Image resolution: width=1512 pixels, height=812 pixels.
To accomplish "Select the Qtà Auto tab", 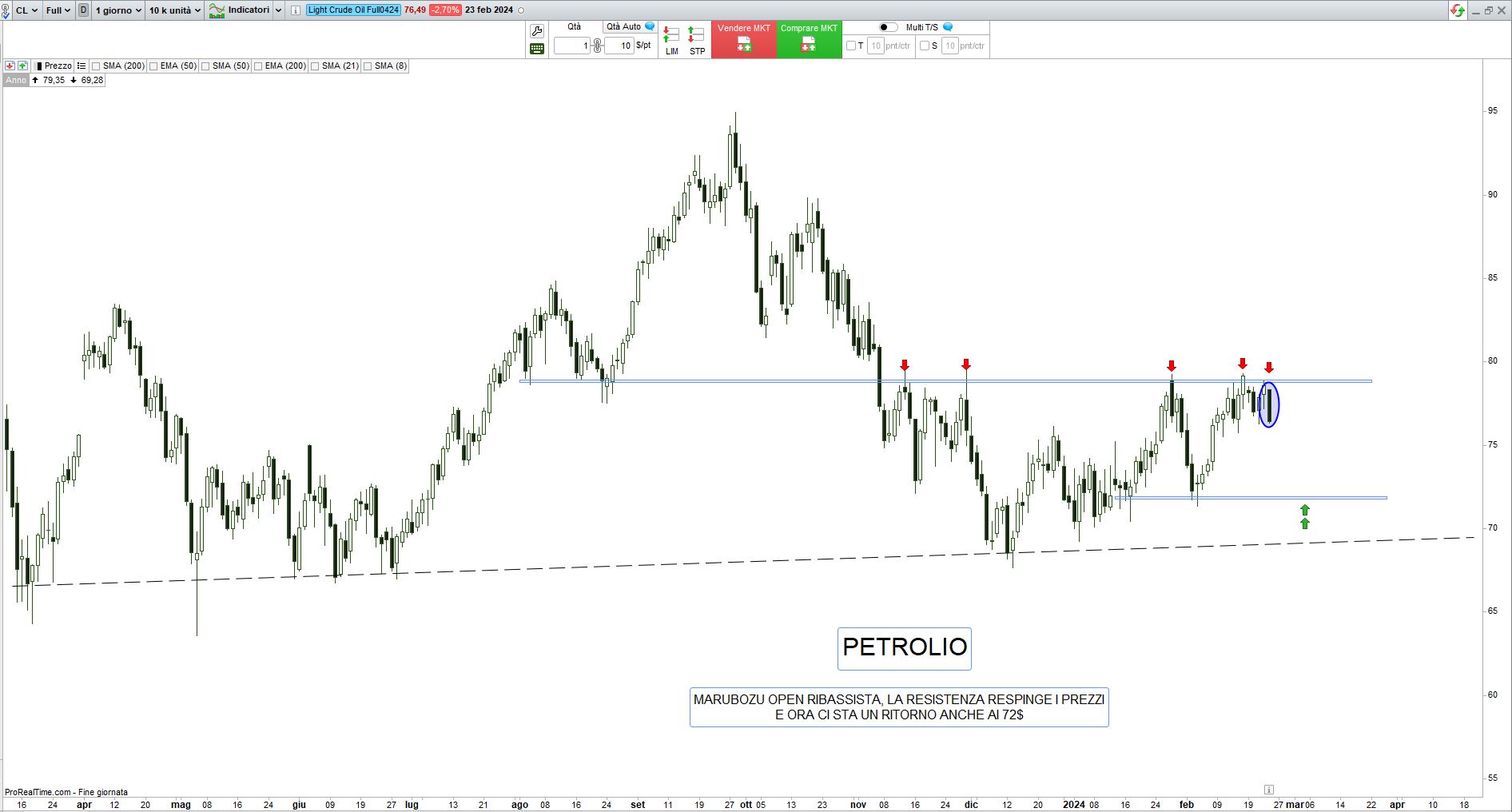I will (624, 26).
